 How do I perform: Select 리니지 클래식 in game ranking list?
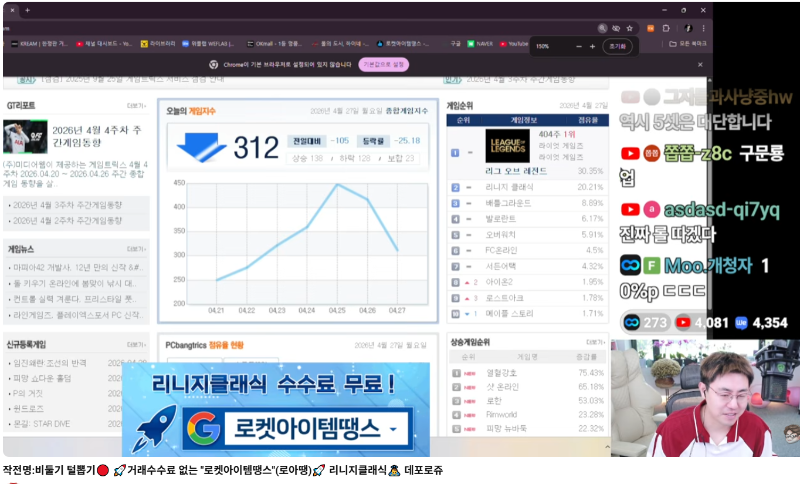click(x=508, y=187)
